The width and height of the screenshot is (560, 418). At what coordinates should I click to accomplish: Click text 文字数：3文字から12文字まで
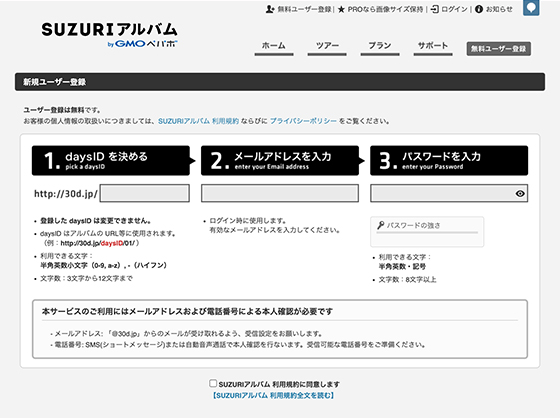coord(86,278)
